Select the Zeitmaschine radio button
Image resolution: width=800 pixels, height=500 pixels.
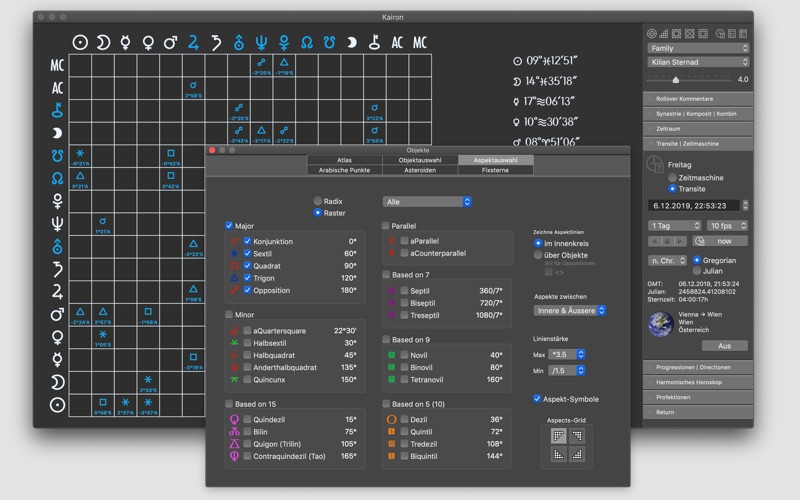click(672, 178)
